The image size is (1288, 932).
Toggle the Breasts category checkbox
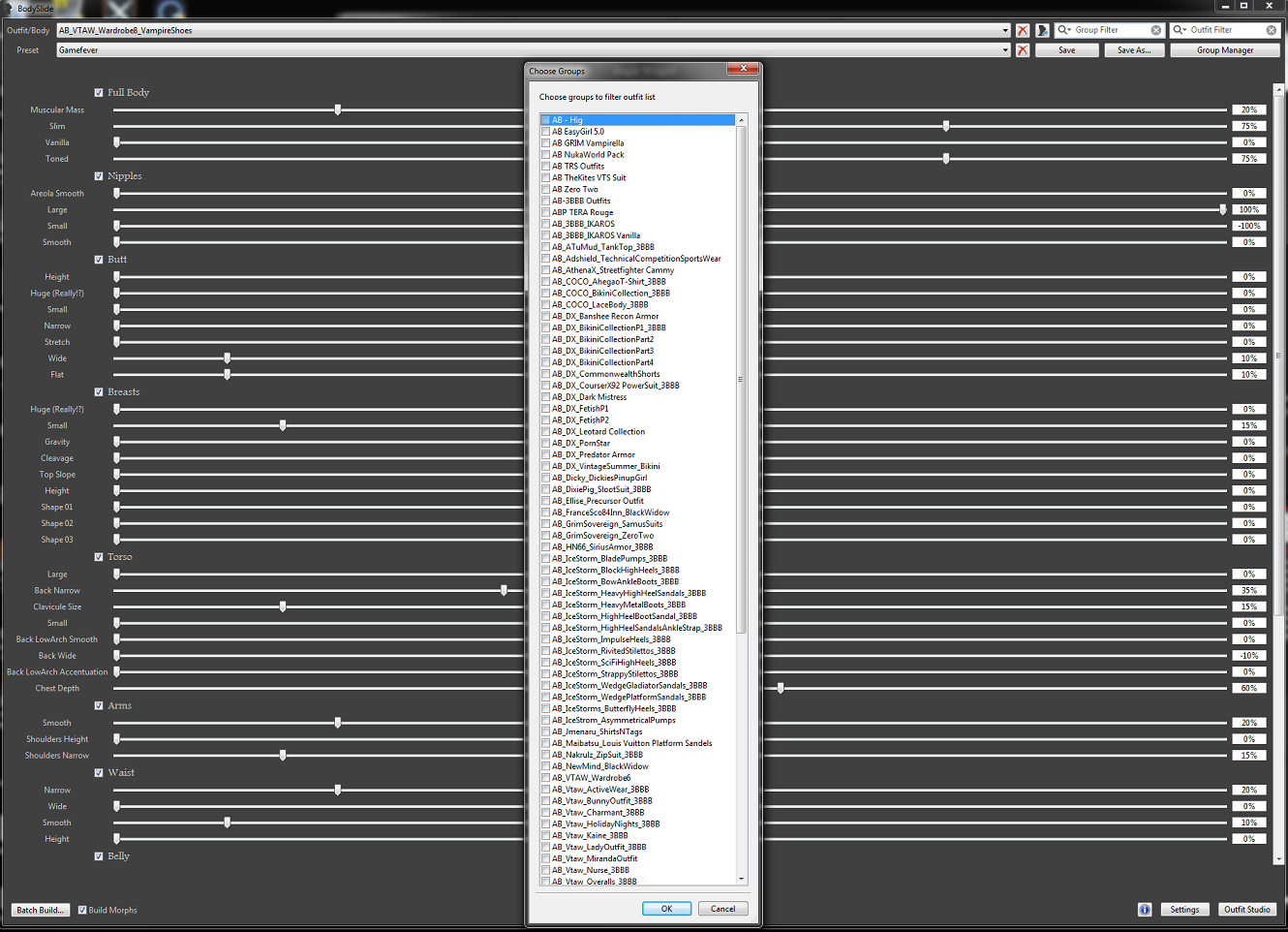pyautogui.click(x=99, y=392)
